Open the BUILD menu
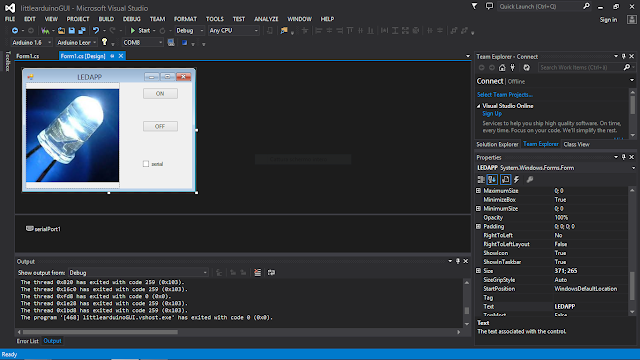 106,19
